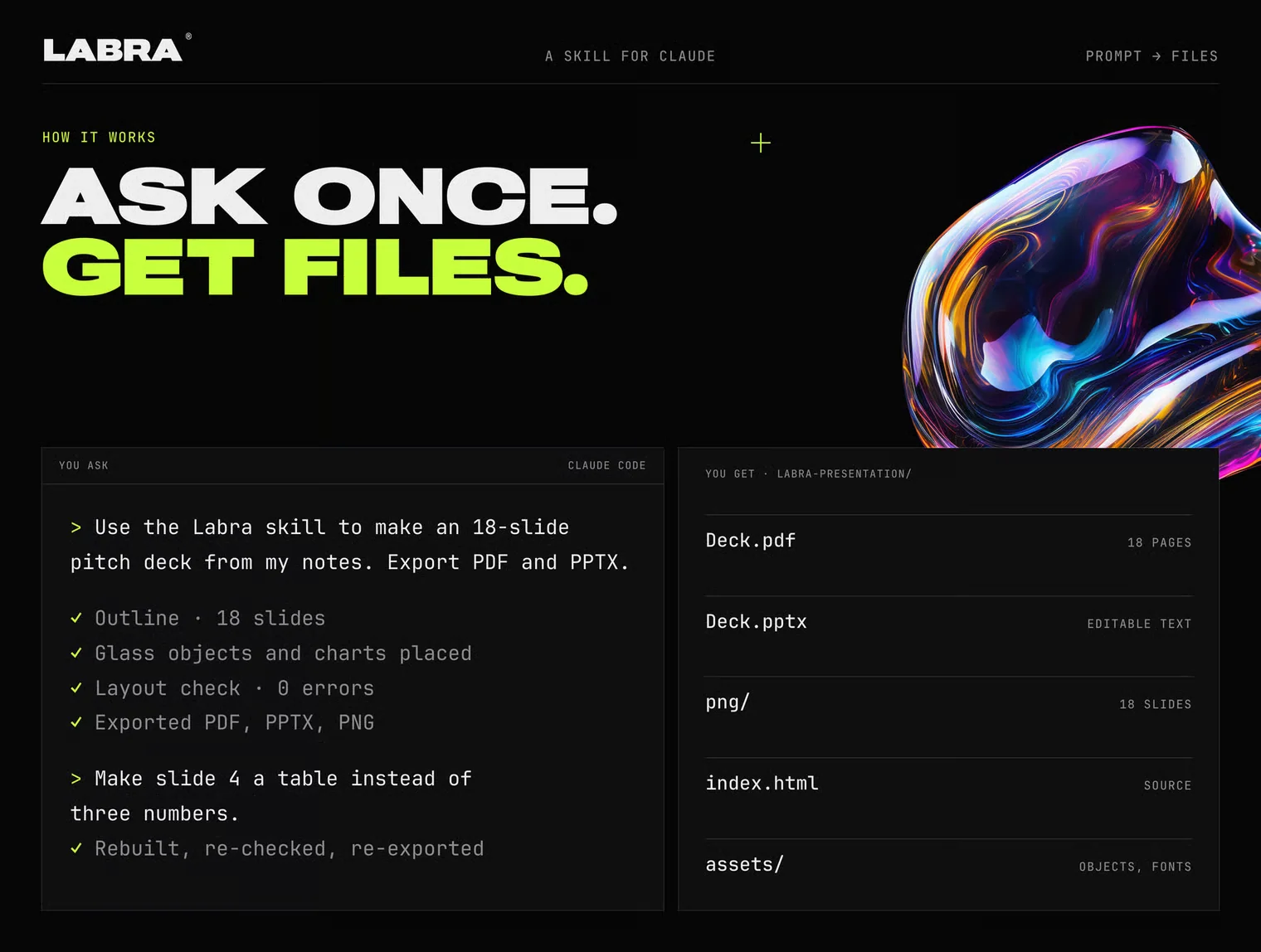Click the 'A SKILL FOR CLAUDE' header text
The image size is (1261, 952).
coord(630,56)
